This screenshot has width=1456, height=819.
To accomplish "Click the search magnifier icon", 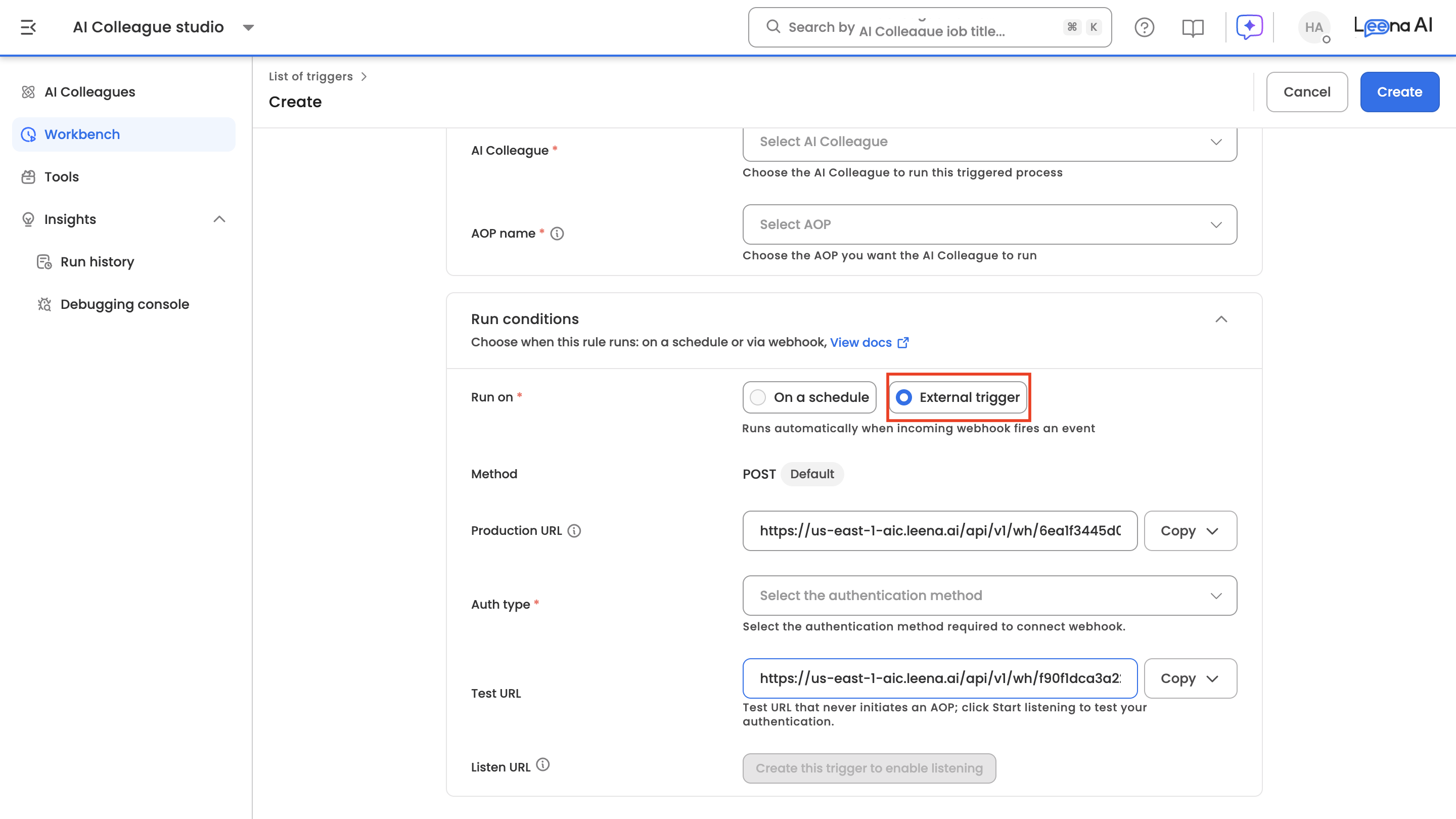I will click(x=772, y=27).
